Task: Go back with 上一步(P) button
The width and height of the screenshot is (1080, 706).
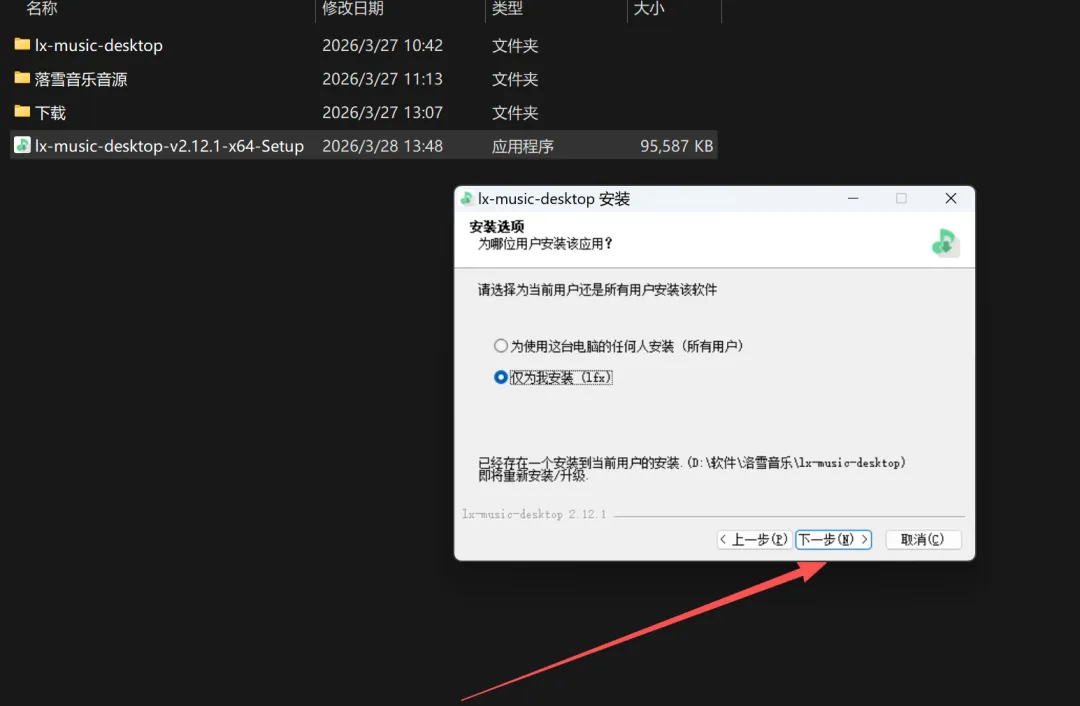Action: pyautogui.click(x=754, y=539)
